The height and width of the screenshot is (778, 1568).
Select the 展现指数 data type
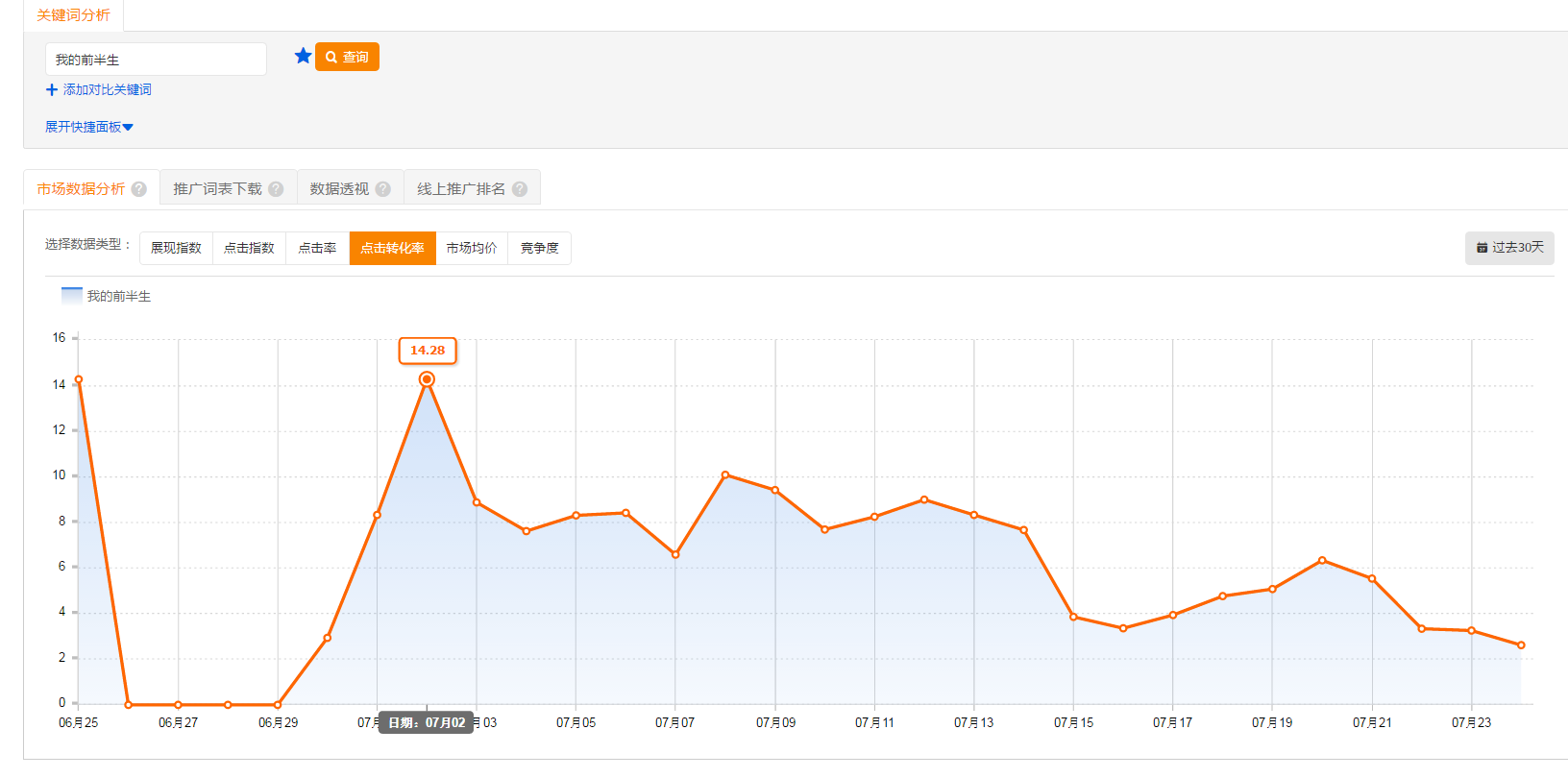[176, 248]
